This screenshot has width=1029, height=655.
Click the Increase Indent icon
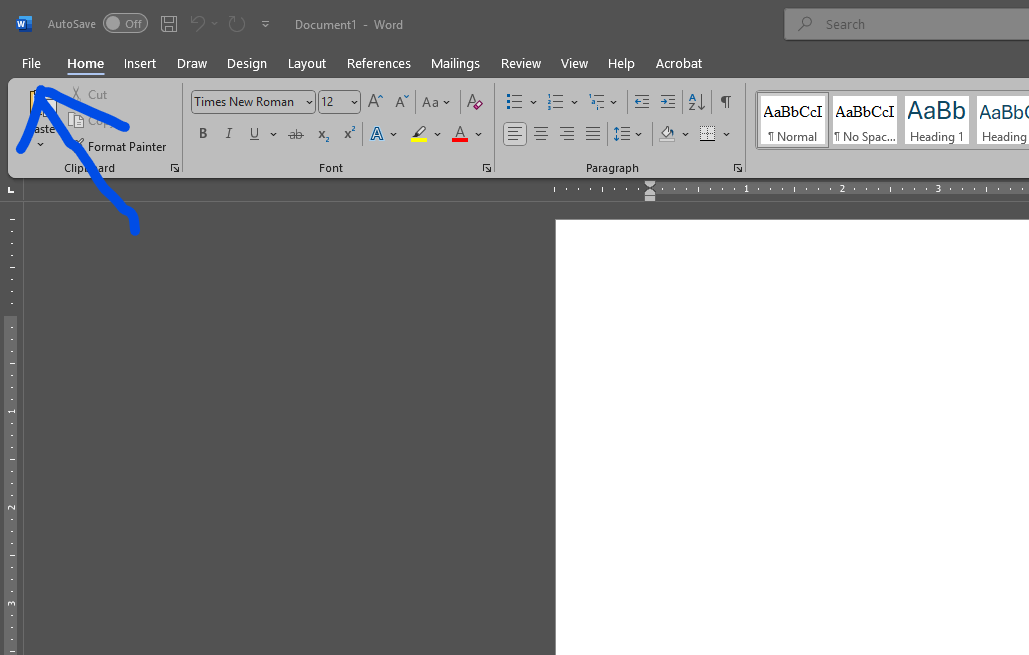click(x=667, y=102)
